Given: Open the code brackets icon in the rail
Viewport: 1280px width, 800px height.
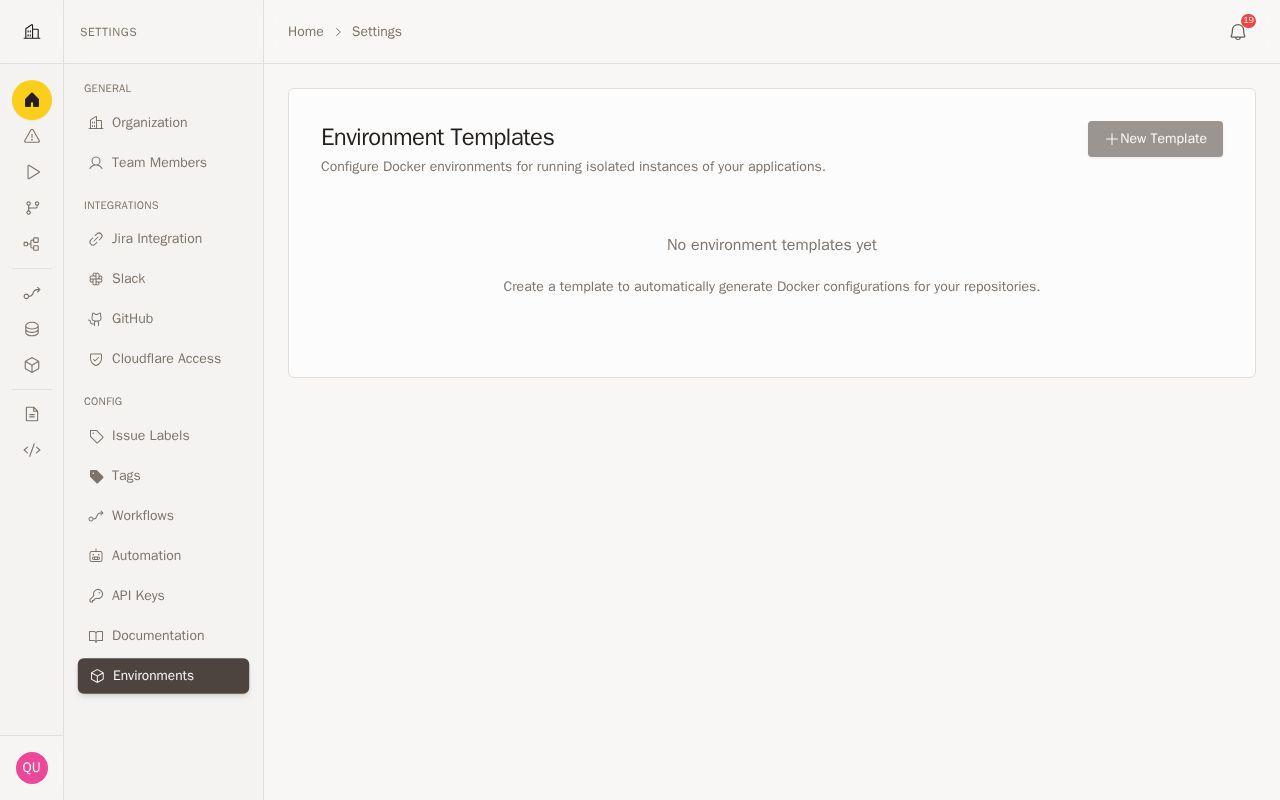Looking at the screenshot, I should (x=32, y=450).
